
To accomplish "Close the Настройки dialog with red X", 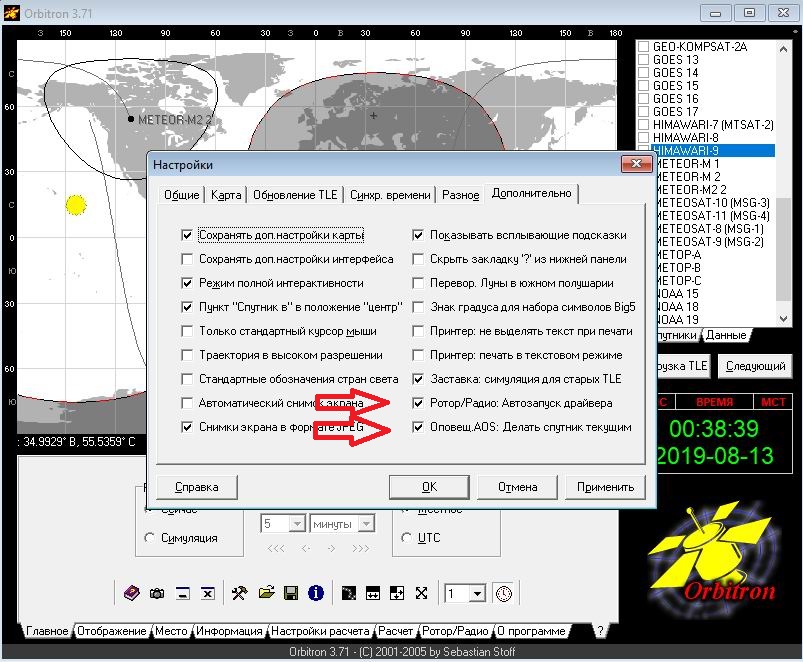I will click(637, 164).
